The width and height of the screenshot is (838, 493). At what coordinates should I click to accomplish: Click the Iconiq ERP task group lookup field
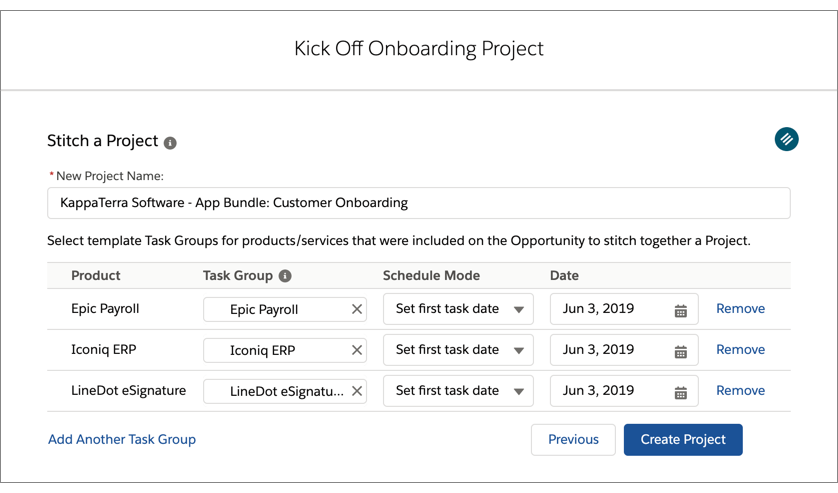(285, 350)
